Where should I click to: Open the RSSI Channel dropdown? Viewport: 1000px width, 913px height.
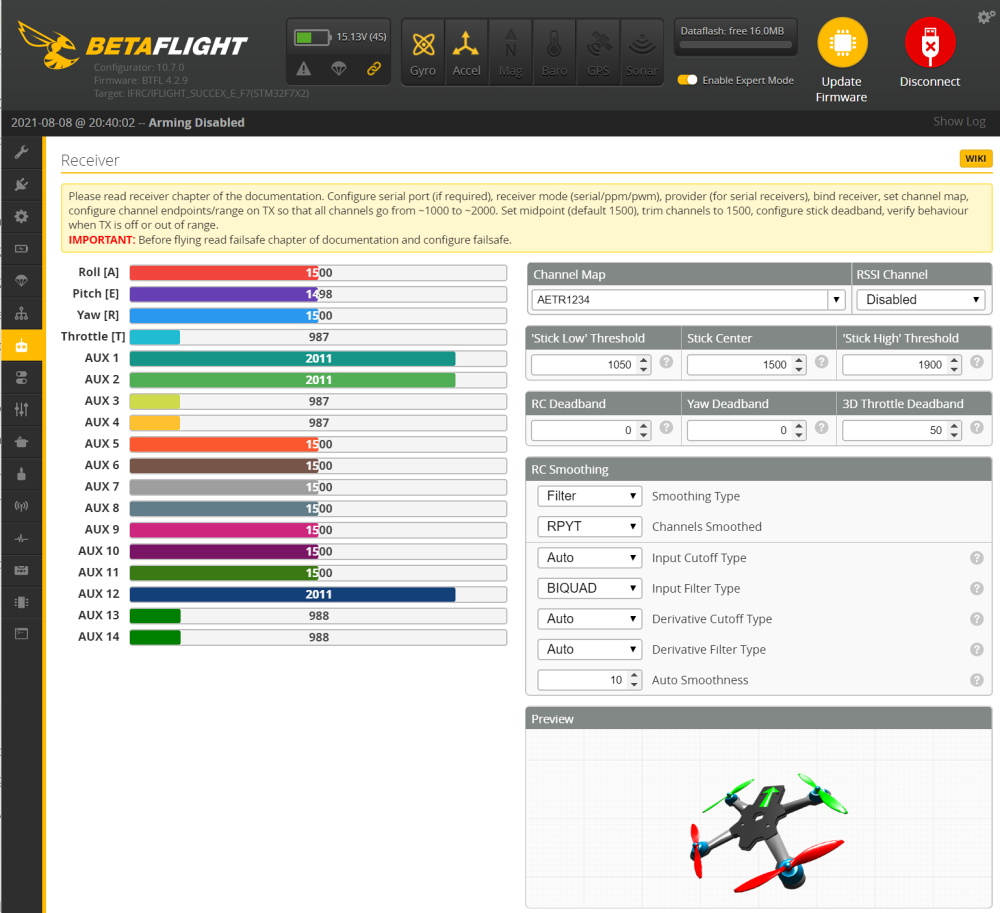[920, 299]
